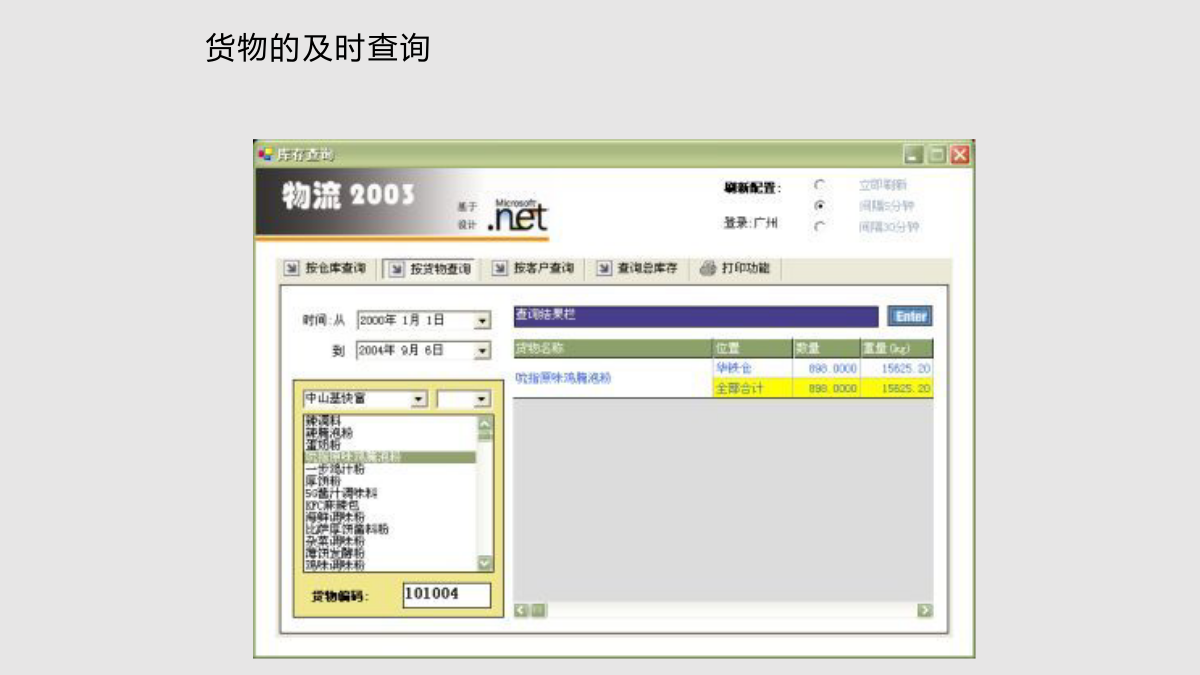Click the printer icon on 打印功能

point(707,268)
